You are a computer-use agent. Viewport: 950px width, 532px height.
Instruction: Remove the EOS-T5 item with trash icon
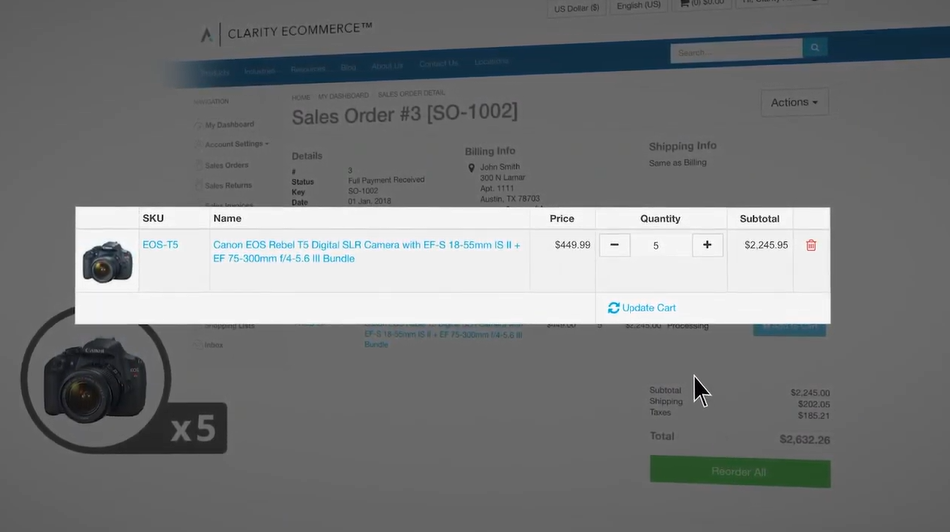811,245
